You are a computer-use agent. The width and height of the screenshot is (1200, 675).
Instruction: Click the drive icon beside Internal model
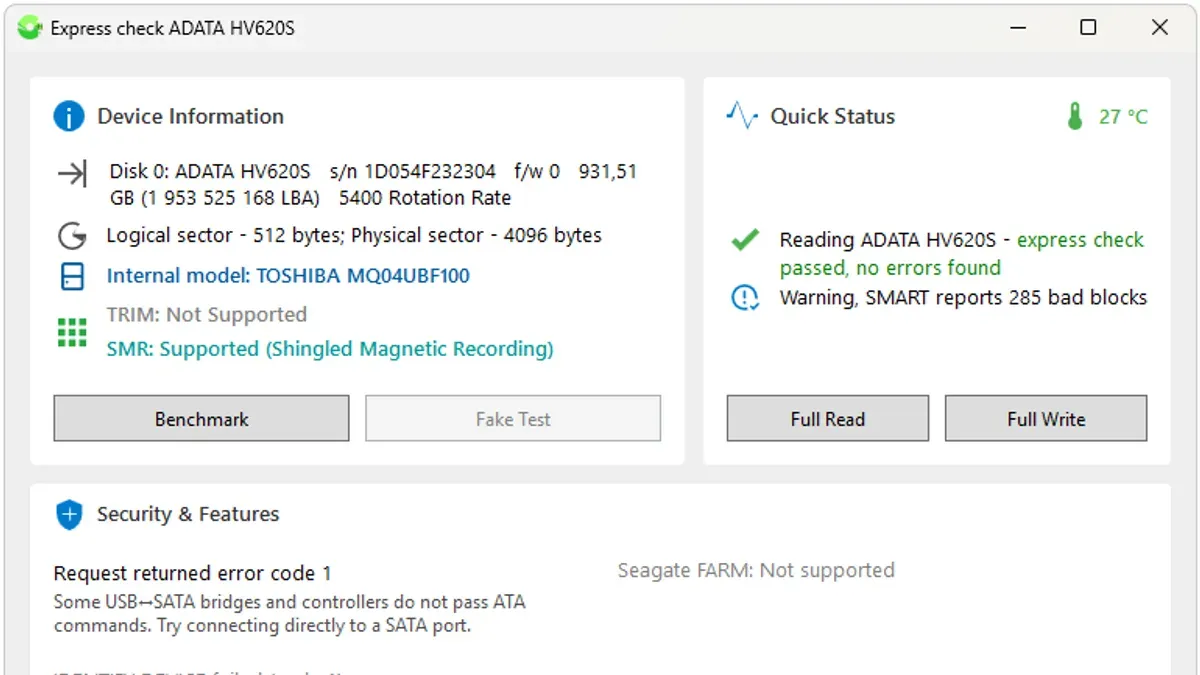point(72,277)
